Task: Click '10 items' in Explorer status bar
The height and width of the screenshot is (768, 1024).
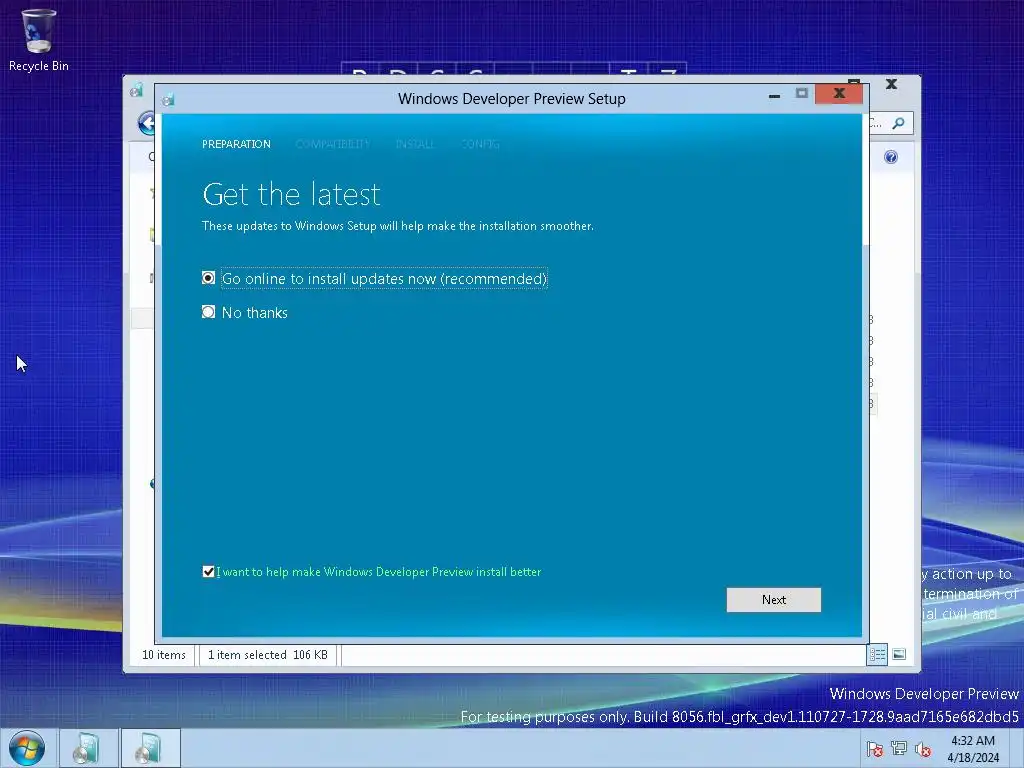Action: [164, 654]
